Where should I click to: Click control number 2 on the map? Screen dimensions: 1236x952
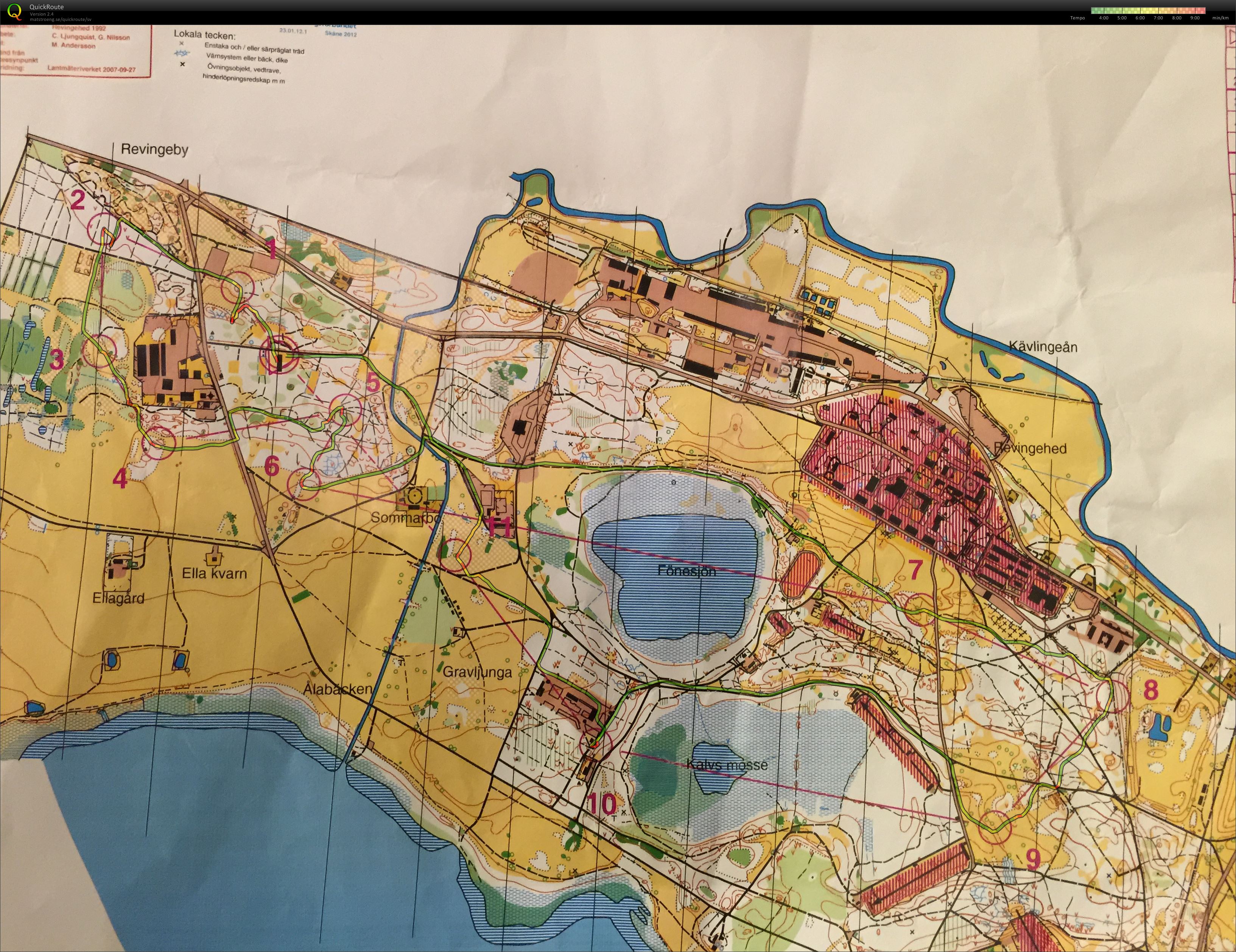click(78, 200)
